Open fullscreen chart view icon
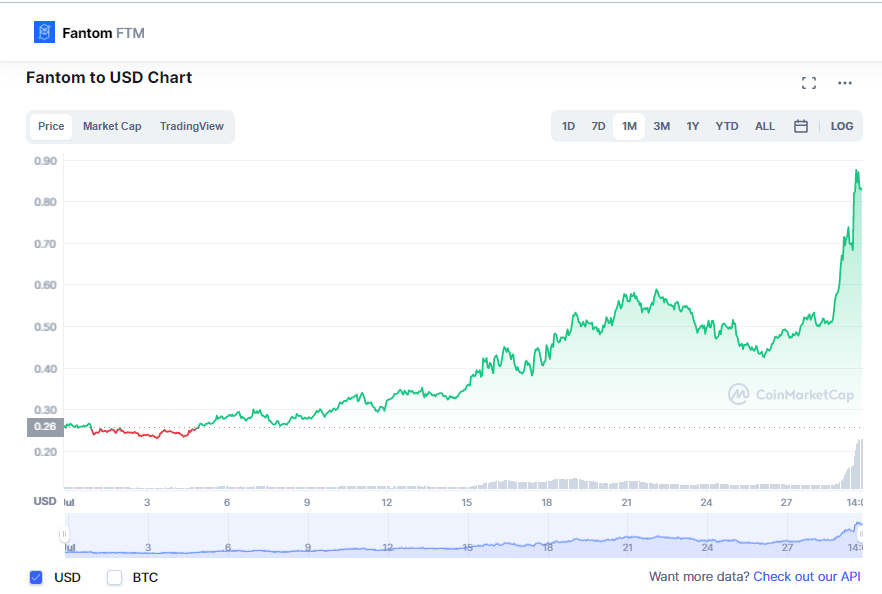Screen dimensions: 882x594 coord(809,83)
